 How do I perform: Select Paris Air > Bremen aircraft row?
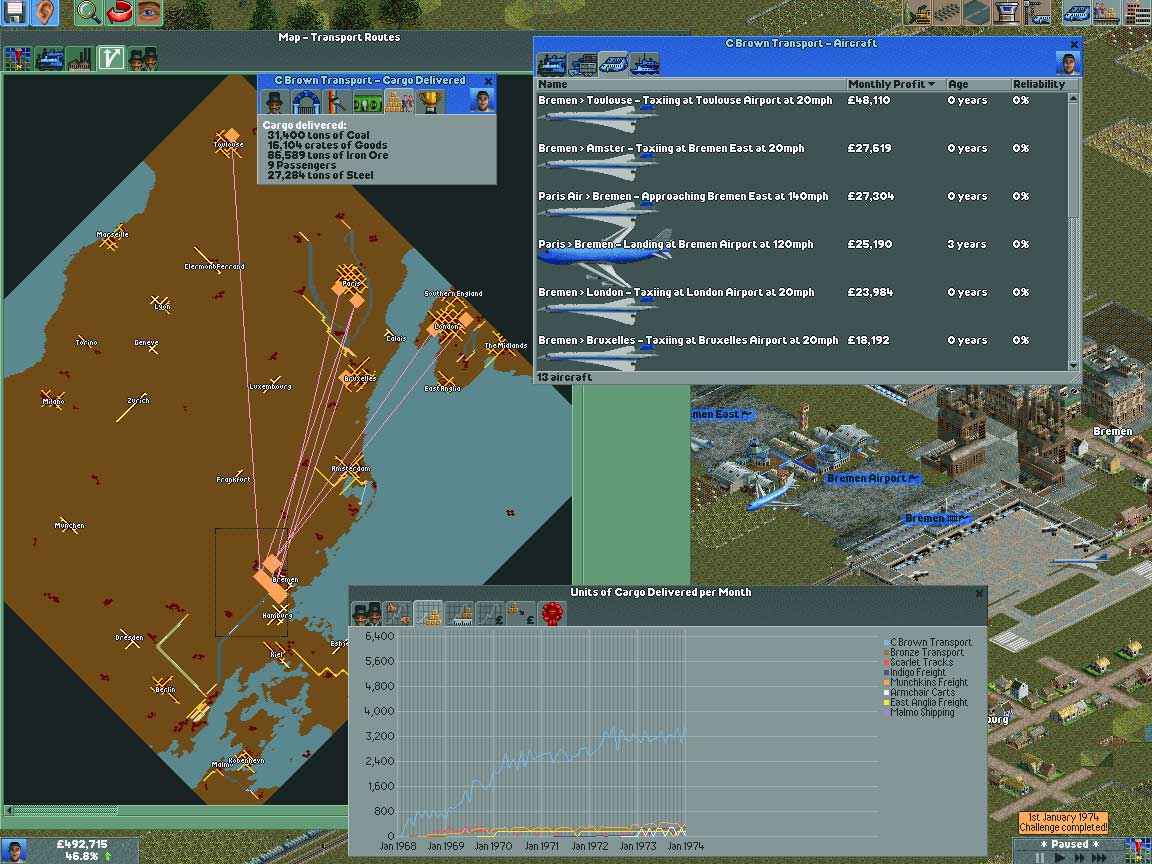pyautogui.click(x=801, y=212)
